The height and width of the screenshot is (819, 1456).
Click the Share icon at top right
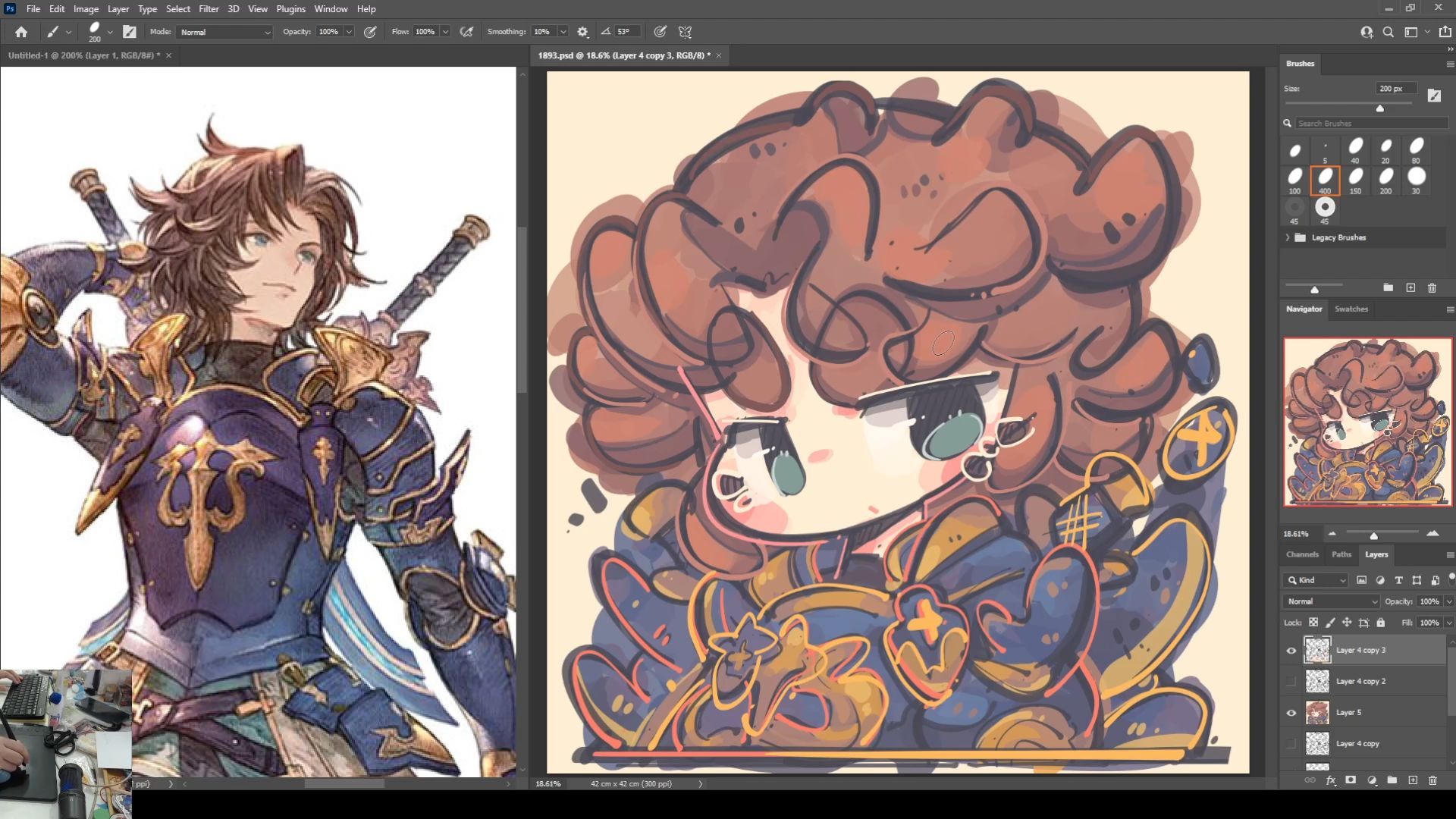pyautogui.click(x=1445, y=32)
